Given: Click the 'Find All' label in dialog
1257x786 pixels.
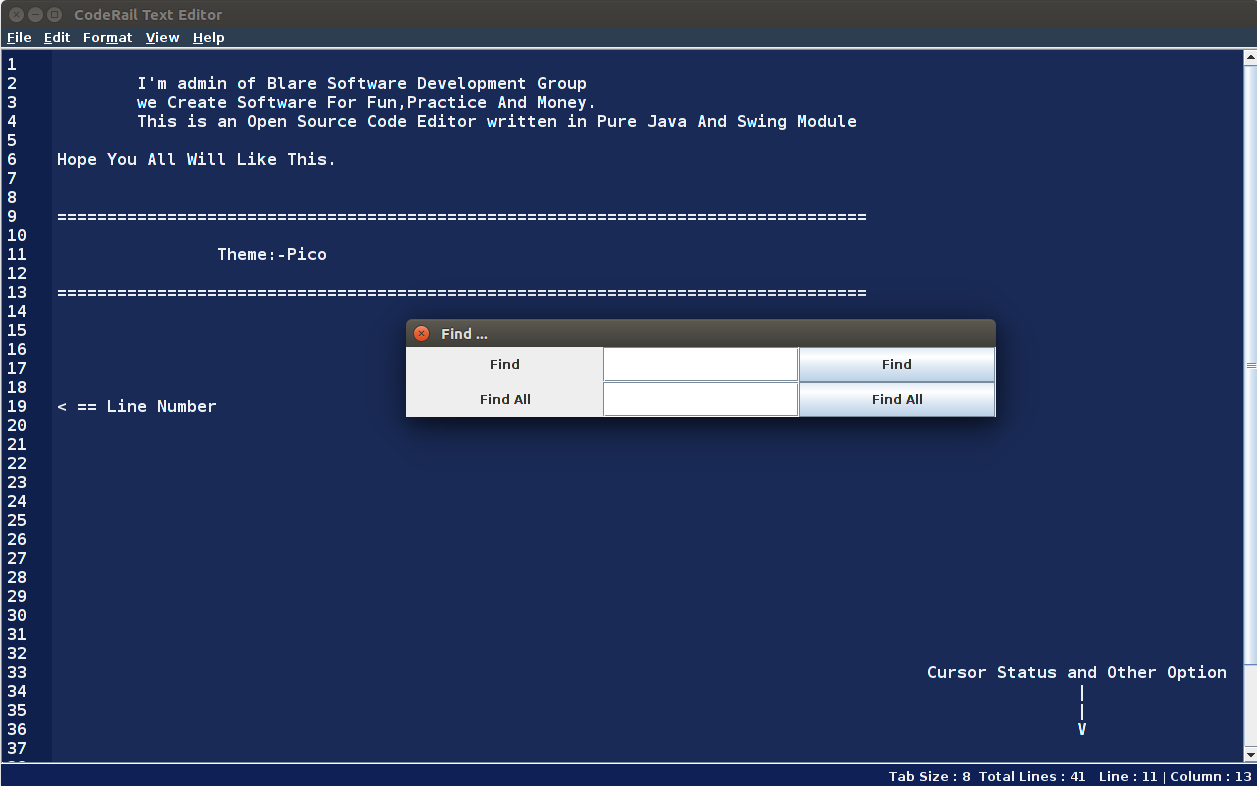Looking at the screenshot, I should click(x=505, y=400).
